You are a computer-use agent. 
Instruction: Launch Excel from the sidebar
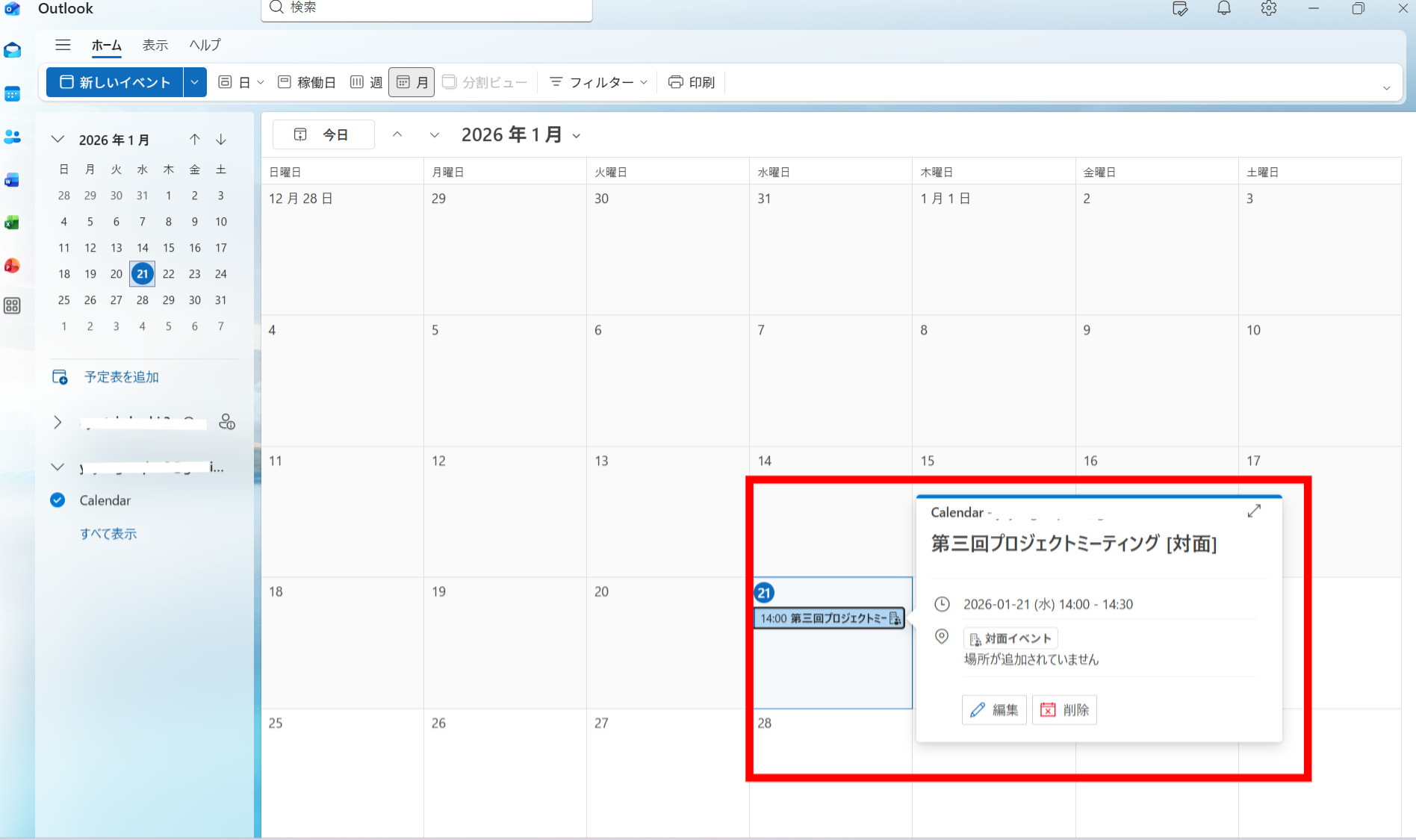click(12, 223)
